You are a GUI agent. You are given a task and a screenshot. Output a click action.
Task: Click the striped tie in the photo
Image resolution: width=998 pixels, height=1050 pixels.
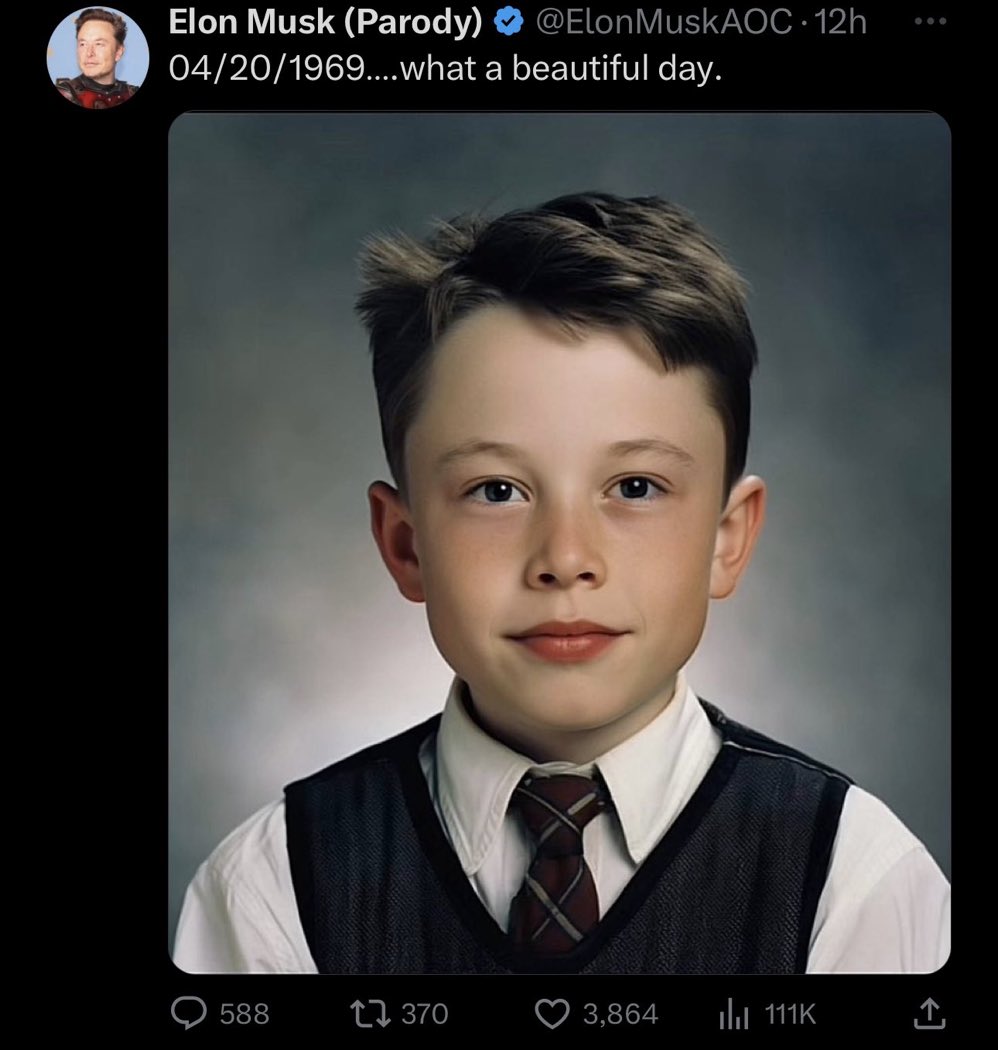pos(557,860)
